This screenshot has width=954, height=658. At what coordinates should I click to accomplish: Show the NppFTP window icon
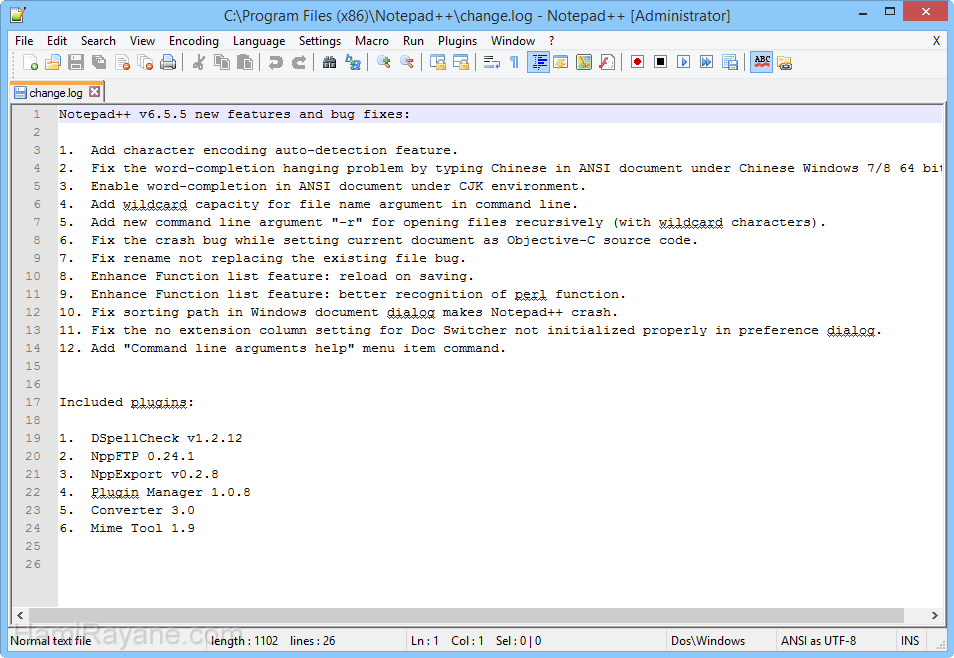pos(784,62)
